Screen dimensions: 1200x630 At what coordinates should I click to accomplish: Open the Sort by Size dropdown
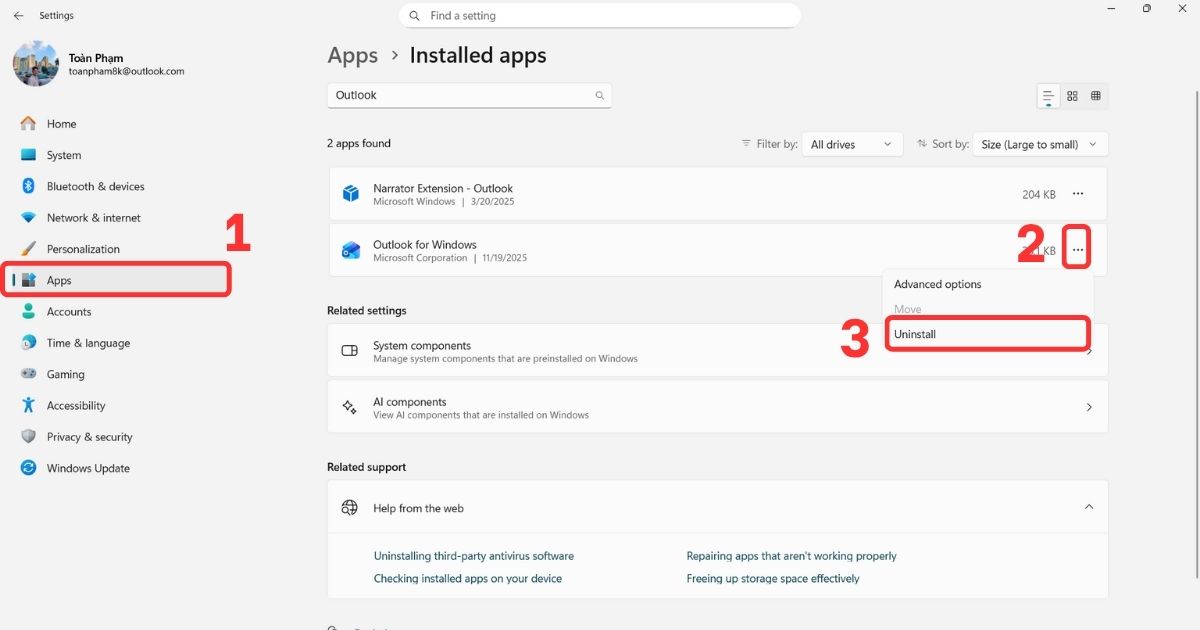coord(1039,145)
